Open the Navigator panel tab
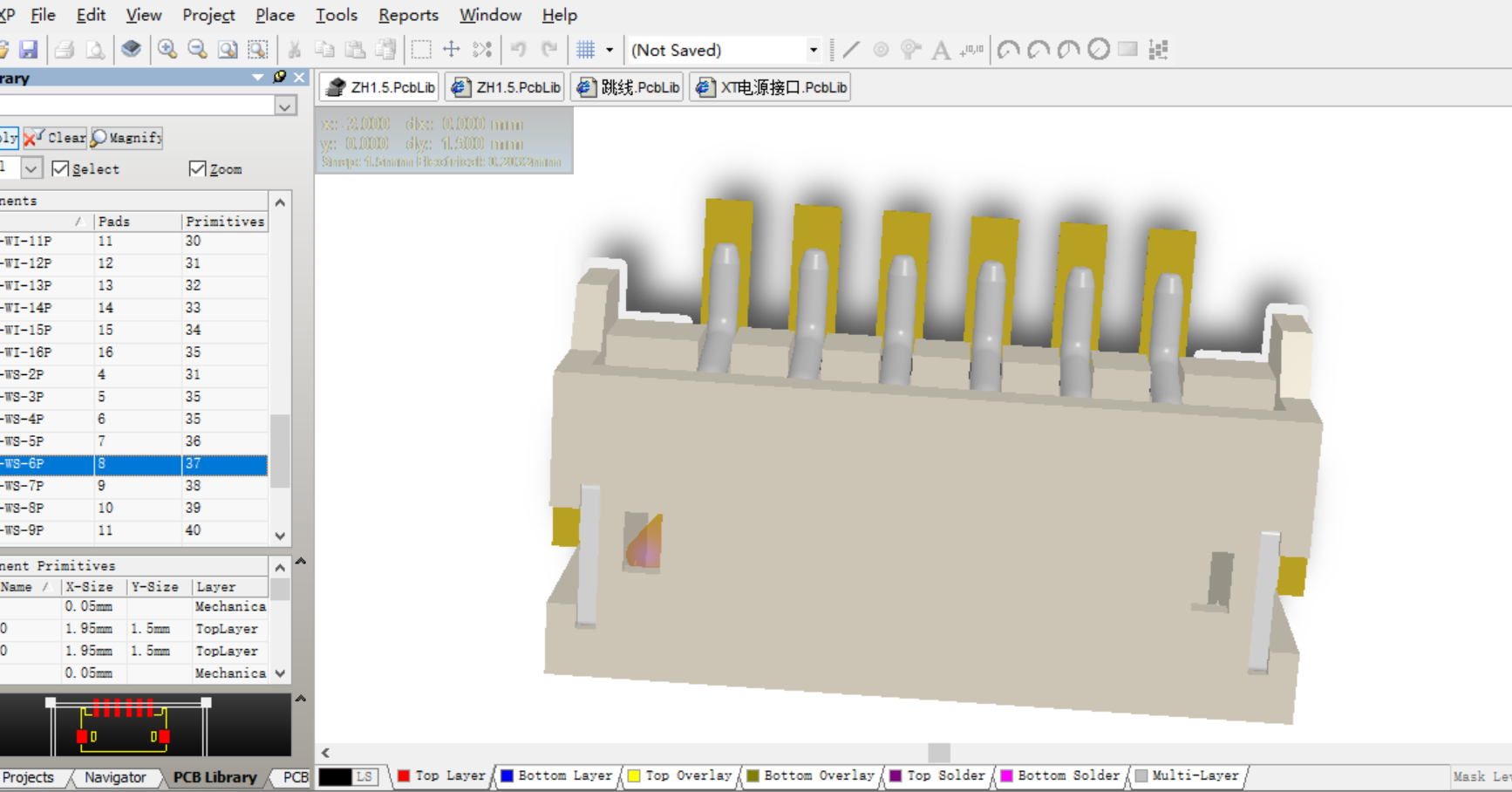The width and height of the screenshot is (1512, 792). tap(115, 777)
